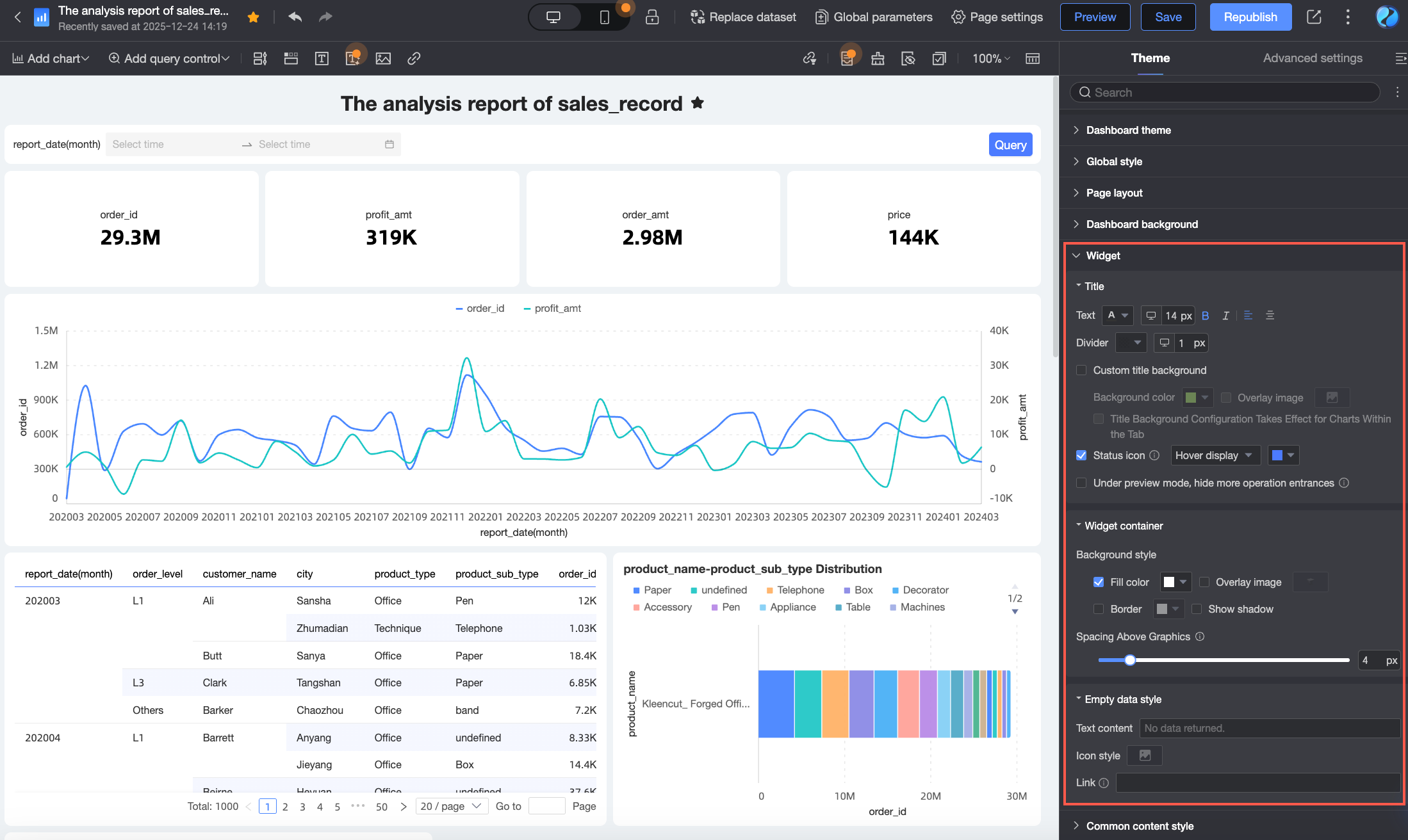Switch to mobile layout view icon

click(x=604, y=17)
